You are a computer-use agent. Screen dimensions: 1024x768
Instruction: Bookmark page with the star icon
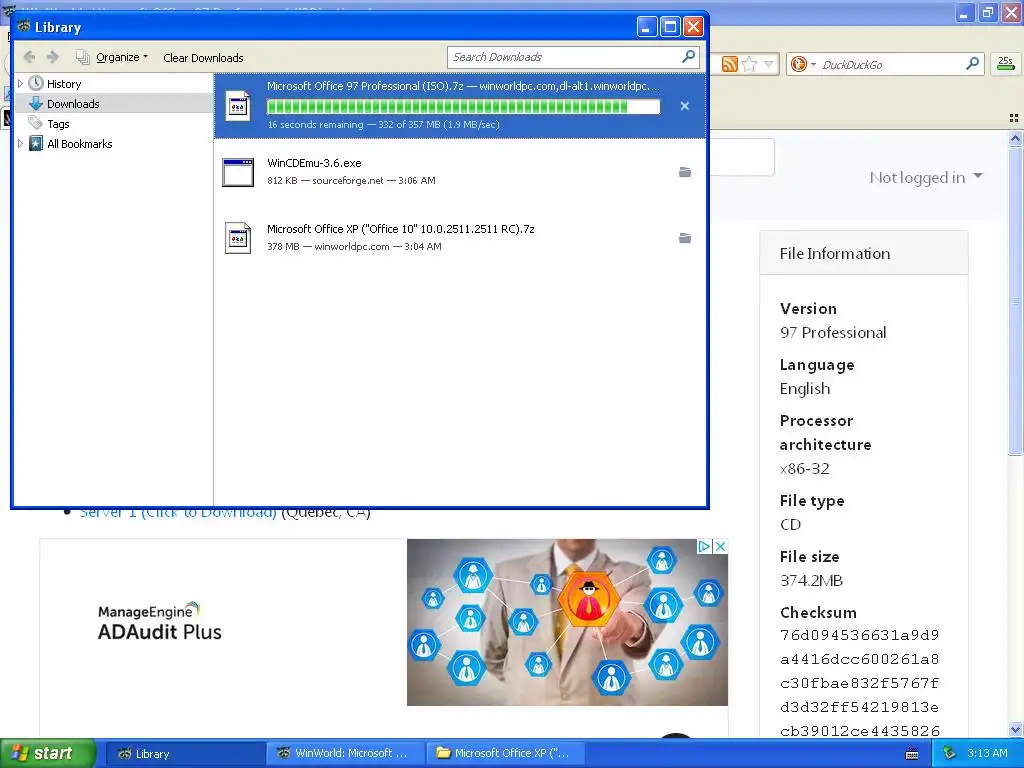pyautogui.click(x=750, y=64)
